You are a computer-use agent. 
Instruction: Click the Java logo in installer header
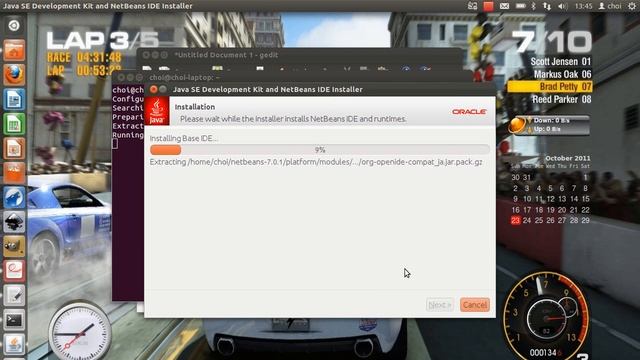coord(157,111)
